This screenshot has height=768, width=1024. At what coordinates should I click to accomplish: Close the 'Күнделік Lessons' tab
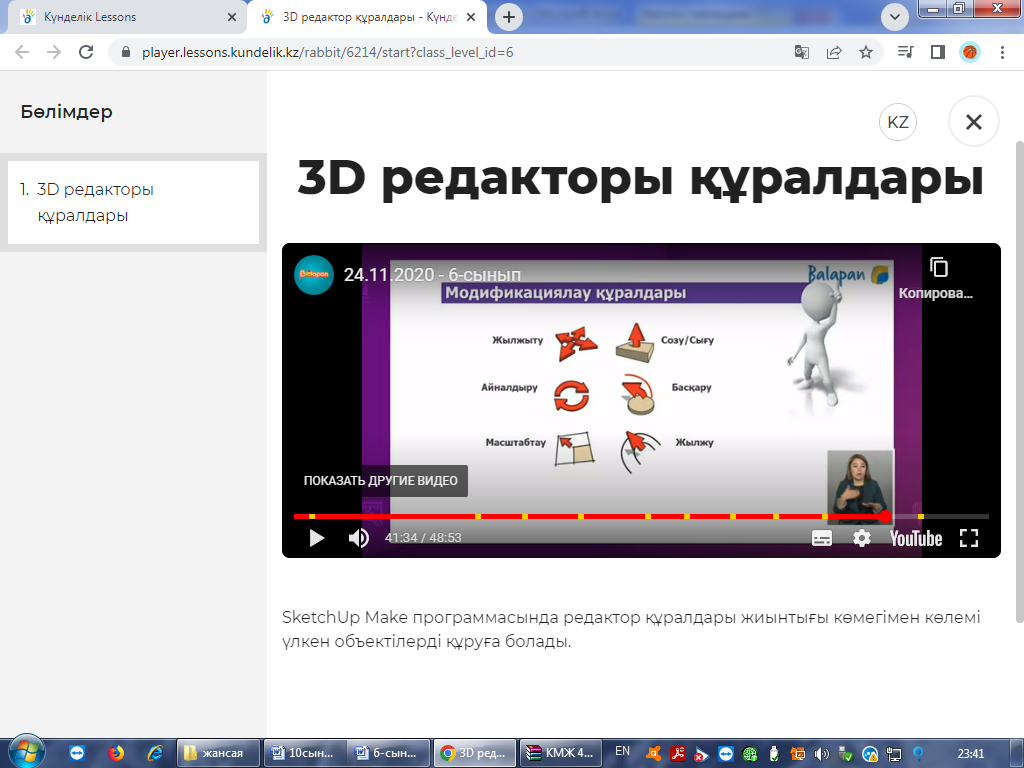pyautogui.click(x=232, y=18)
